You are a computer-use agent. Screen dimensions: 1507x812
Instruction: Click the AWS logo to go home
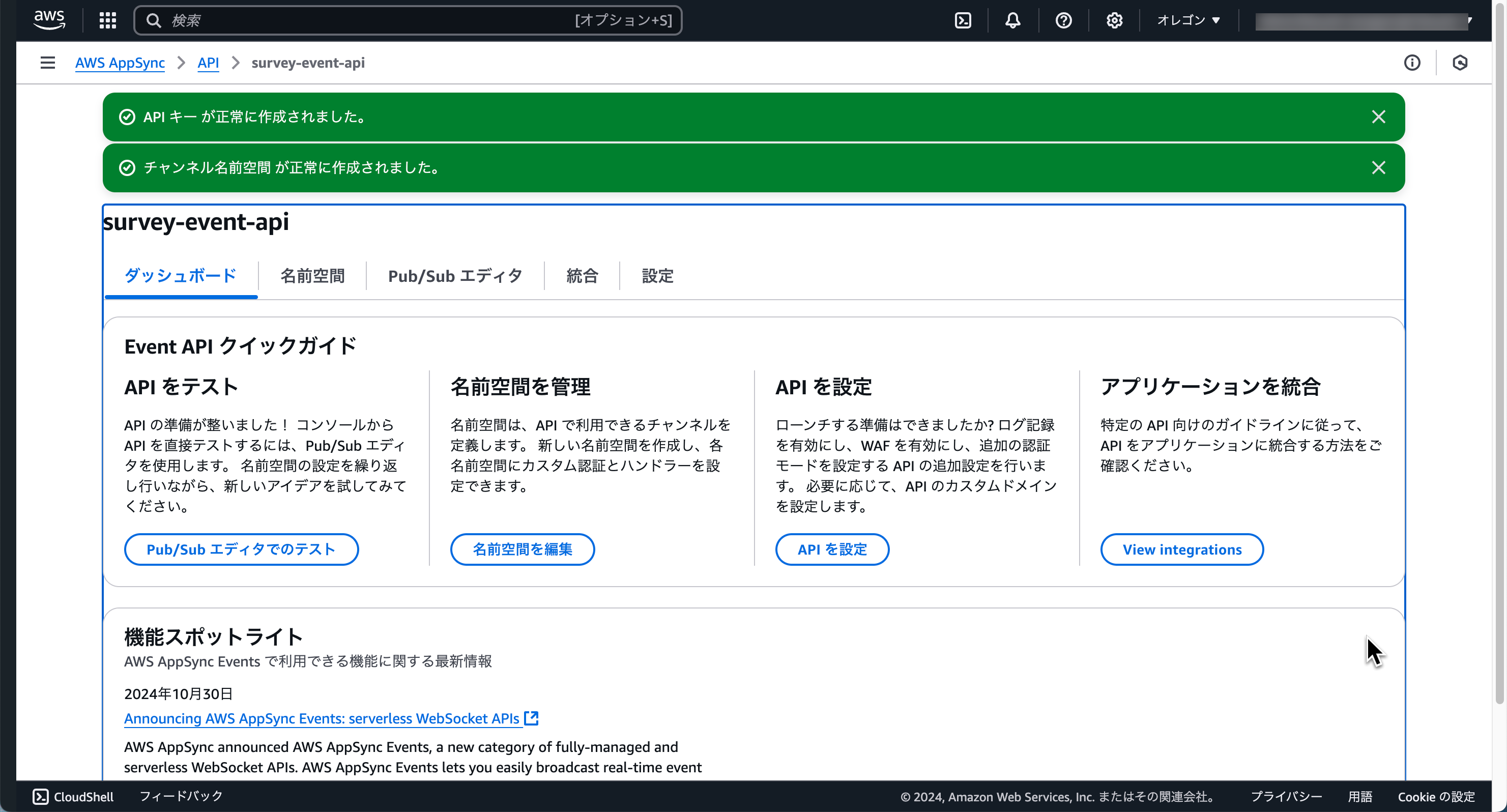coord(49,19)
